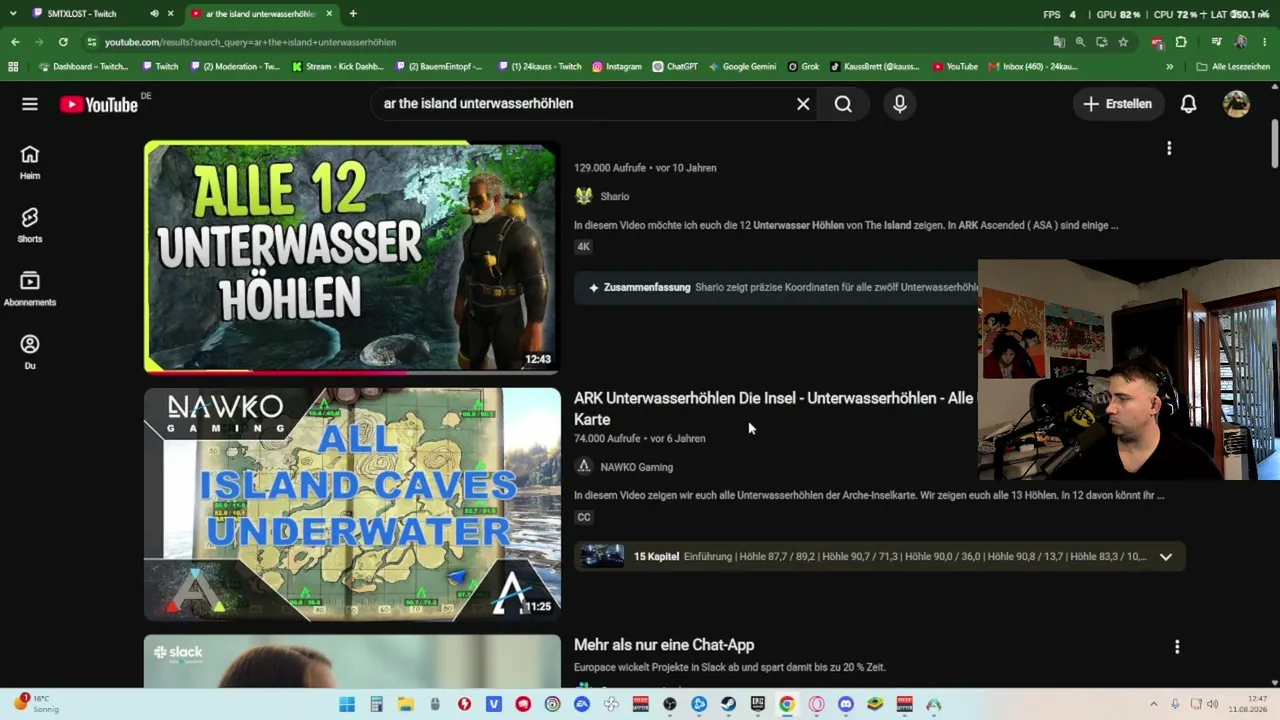1280x720 pixels.
Task: Open a new browser tab
Action: pos(353,14)
